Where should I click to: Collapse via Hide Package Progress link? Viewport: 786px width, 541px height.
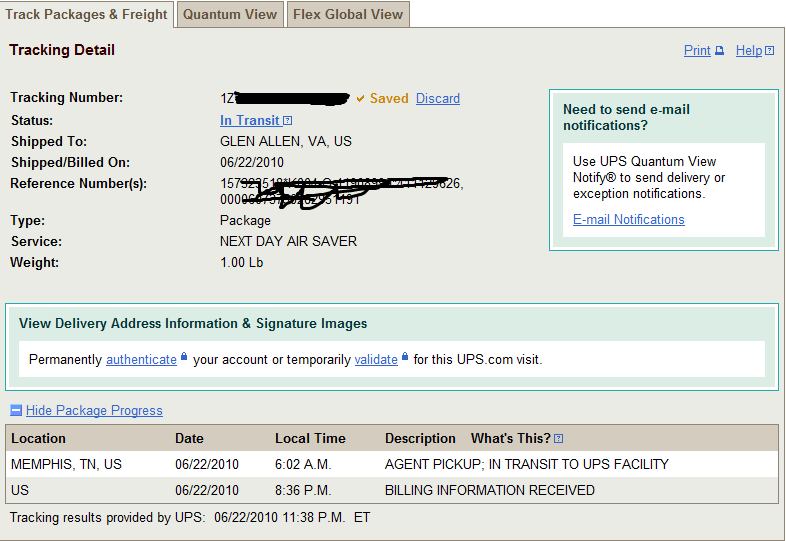(94, 410)
